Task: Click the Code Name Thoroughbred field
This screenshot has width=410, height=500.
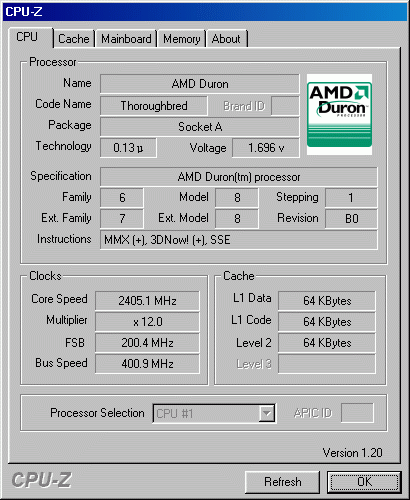Action: coord(154,106)
